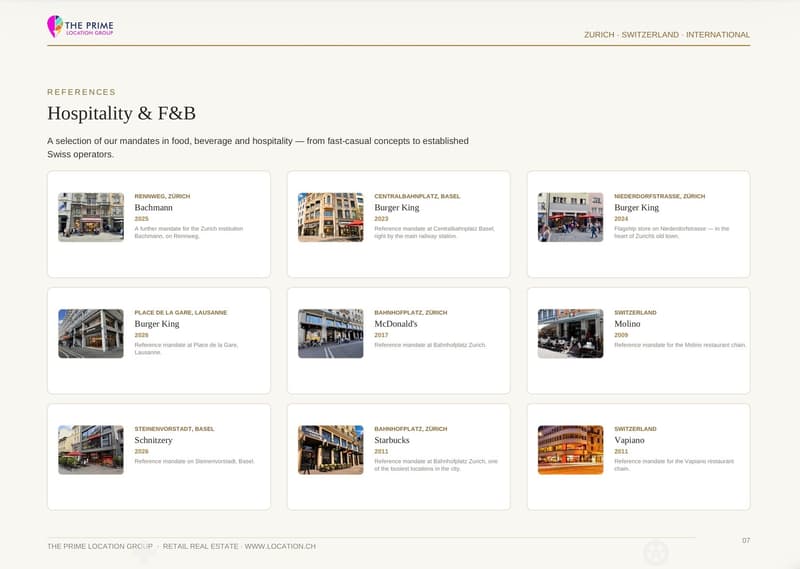The width and height of the screenshot is (800, 569).
Task: Open the McDonald's Bahnhofplatz photo
Action: [x=331, y=333]
